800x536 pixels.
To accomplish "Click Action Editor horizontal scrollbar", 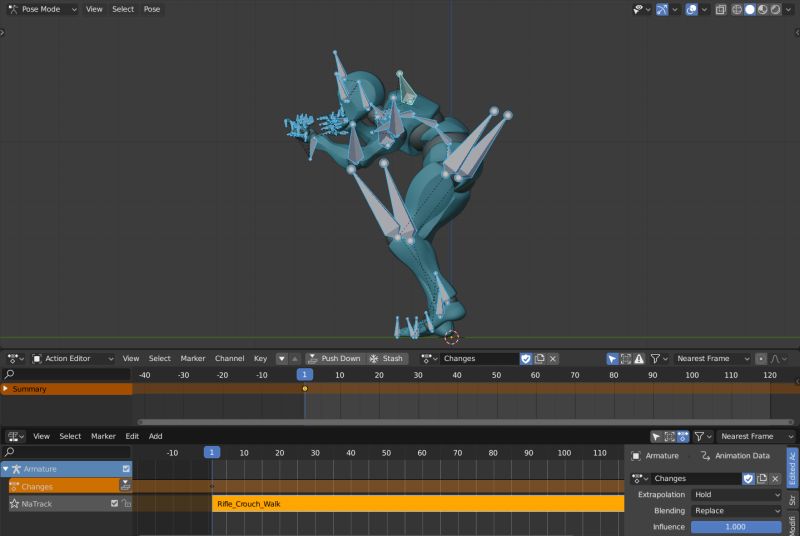I will click(465, 422).
